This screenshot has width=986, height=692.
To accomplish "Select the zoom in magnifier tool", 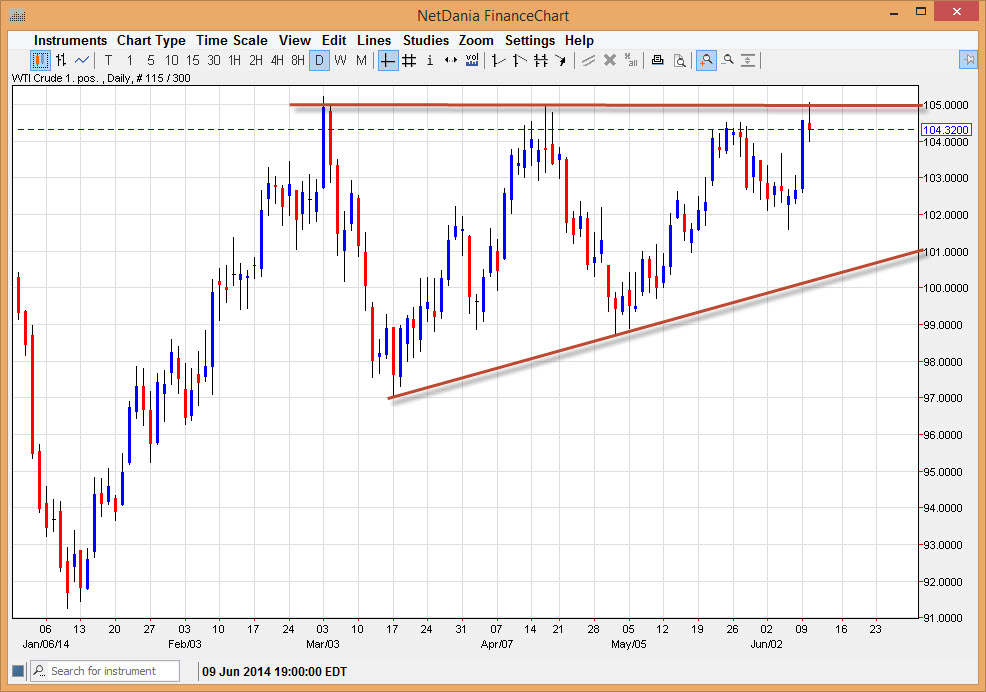I will [706, 60].
